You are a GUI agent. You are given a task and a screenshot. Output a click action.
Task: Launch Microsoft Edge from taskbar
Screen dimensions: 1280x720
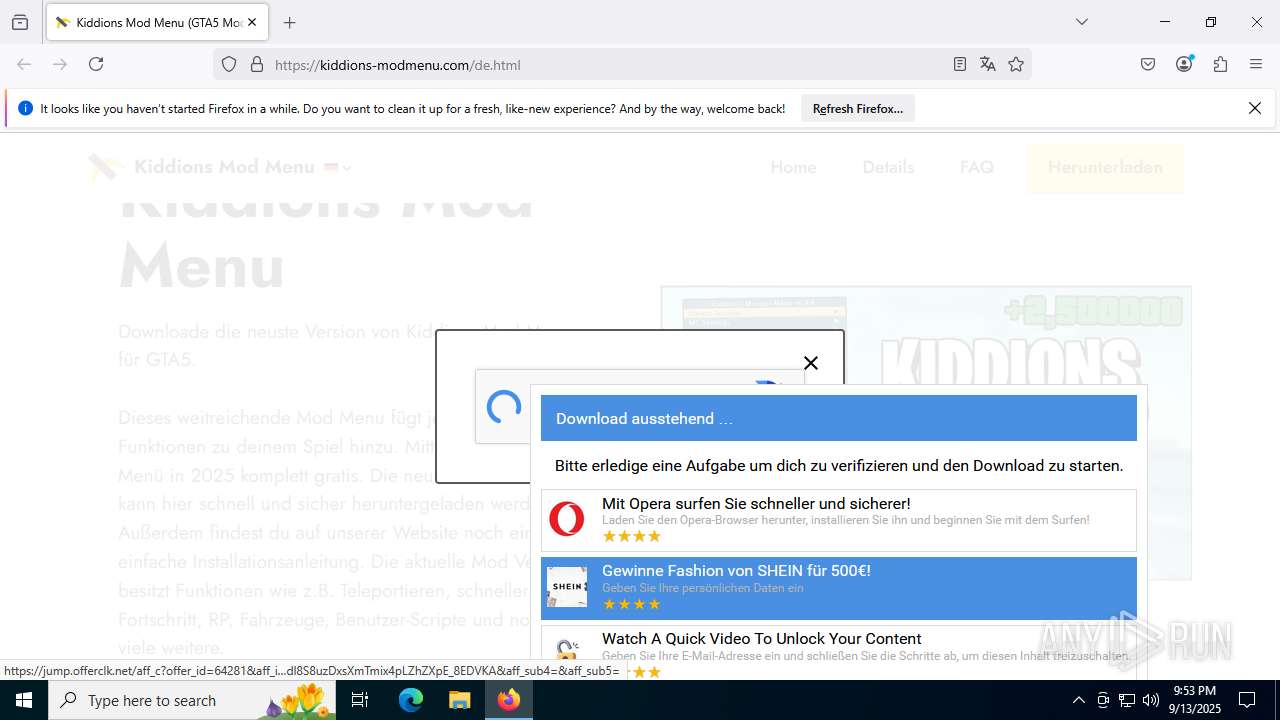[411, 700]
